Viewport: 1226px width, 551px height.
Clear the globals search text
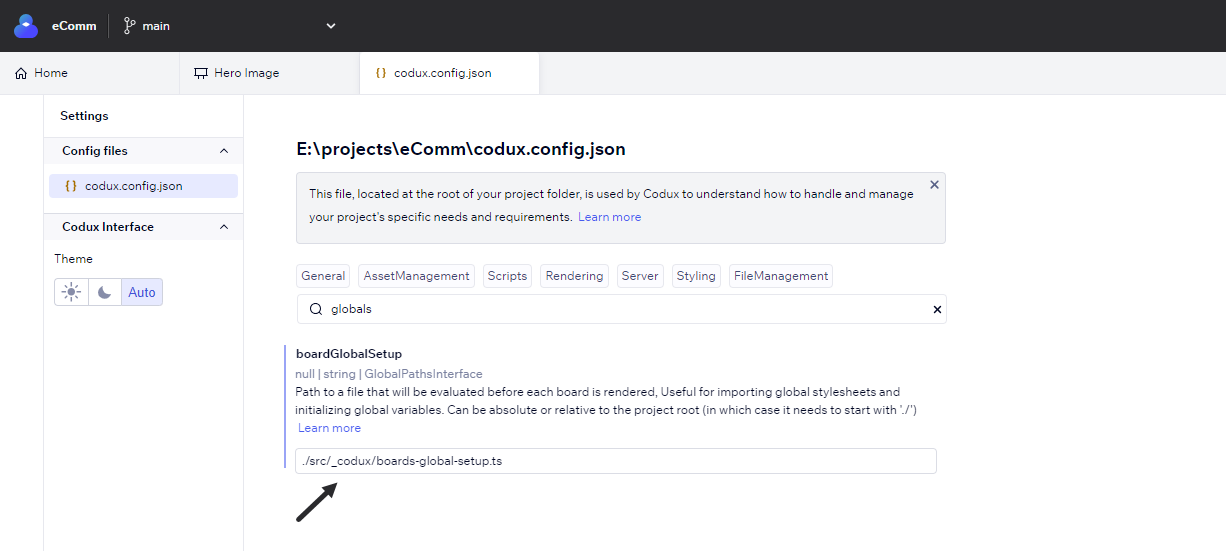point(937,310)
